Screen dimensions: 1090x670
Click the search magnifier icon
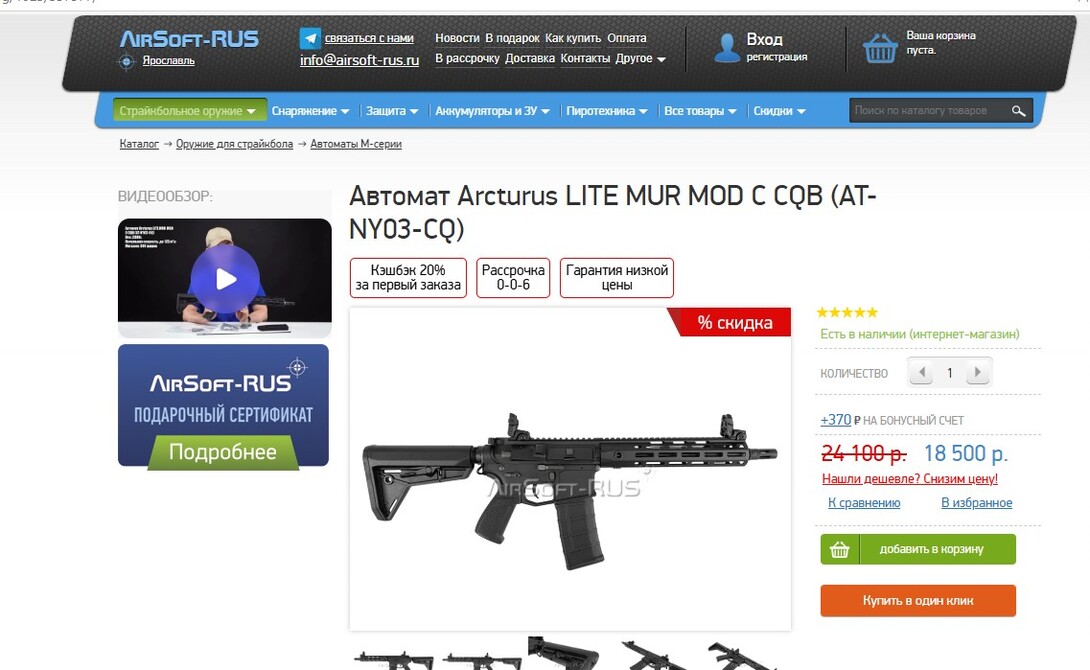(x=1018, y=111)
